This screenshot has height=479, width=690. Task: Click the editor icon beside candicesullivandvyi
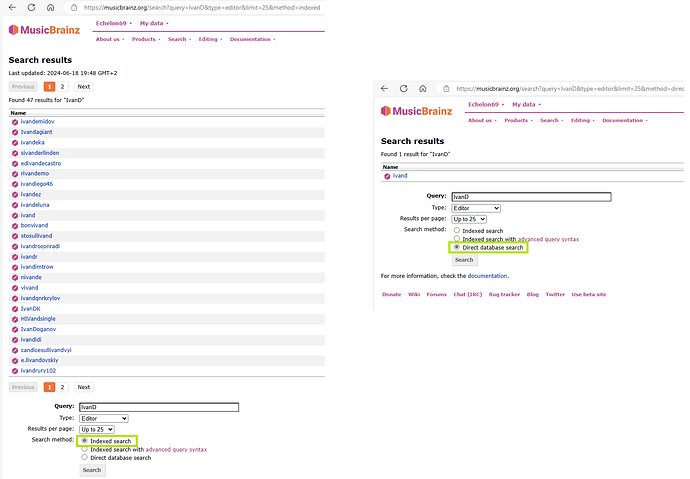15,349
